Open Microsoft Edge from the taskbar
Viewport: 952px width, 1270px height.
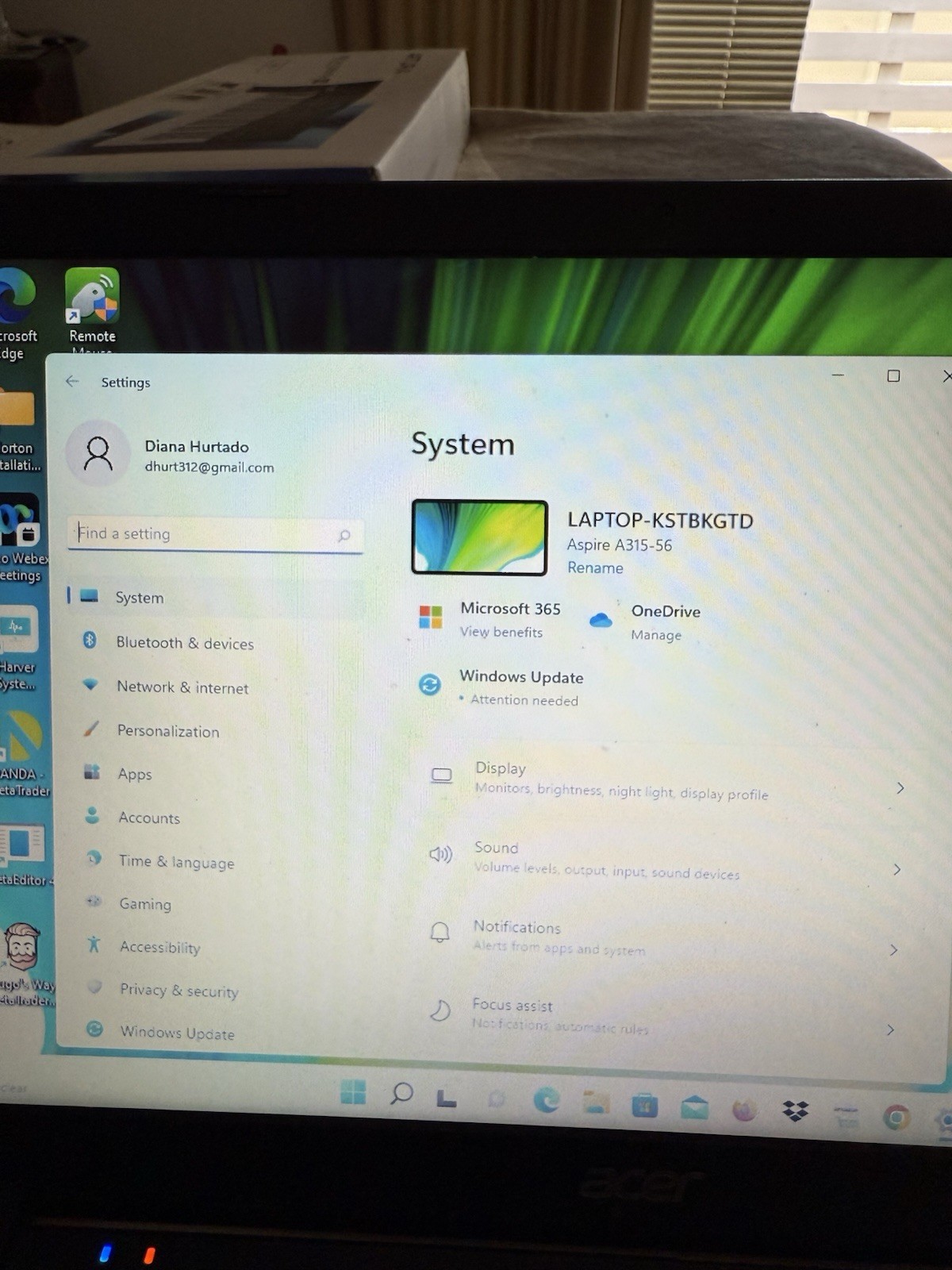[x=546, y=1099]
